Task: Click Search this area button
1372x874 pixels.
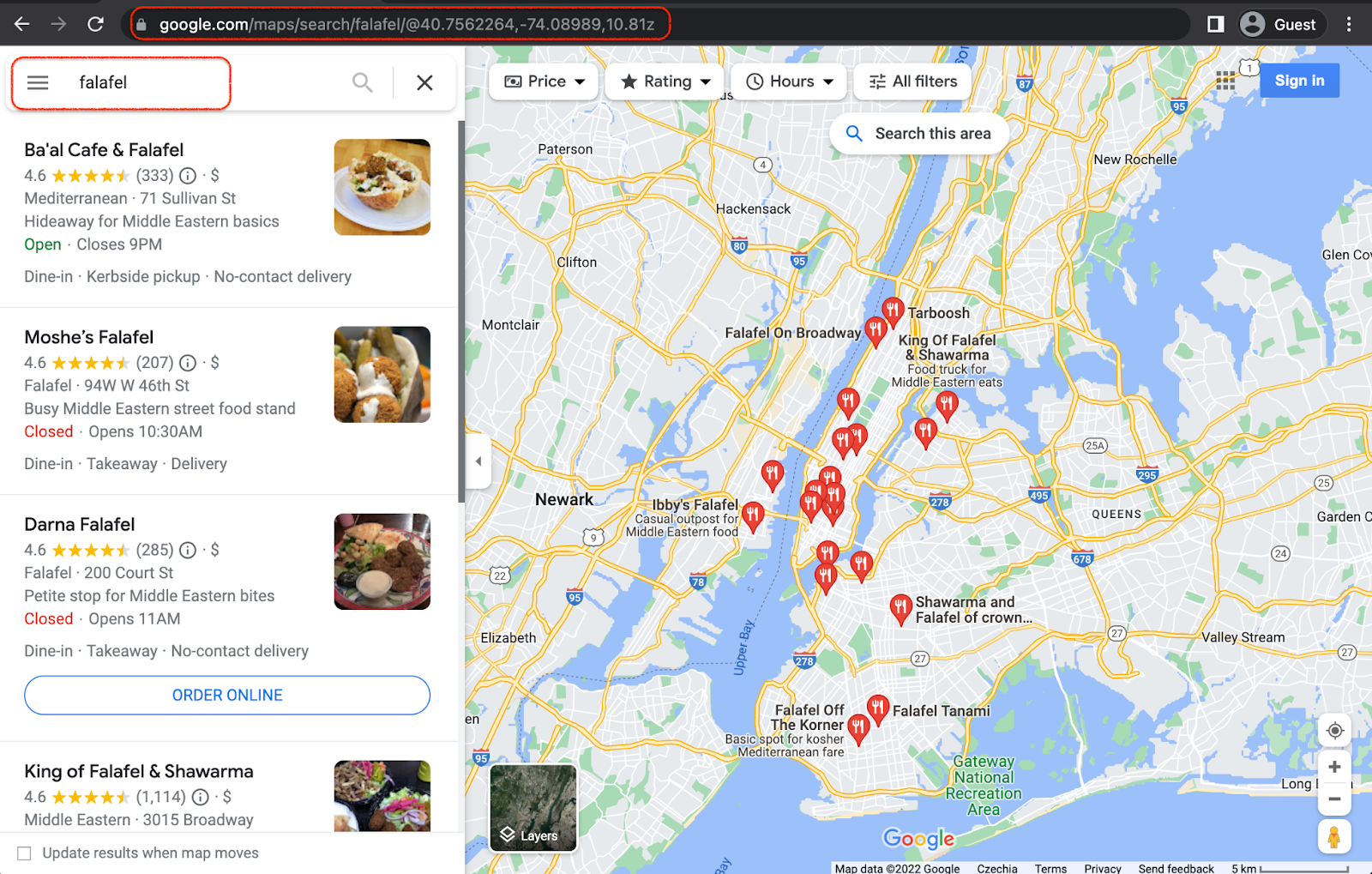Action: coord(919,134)
